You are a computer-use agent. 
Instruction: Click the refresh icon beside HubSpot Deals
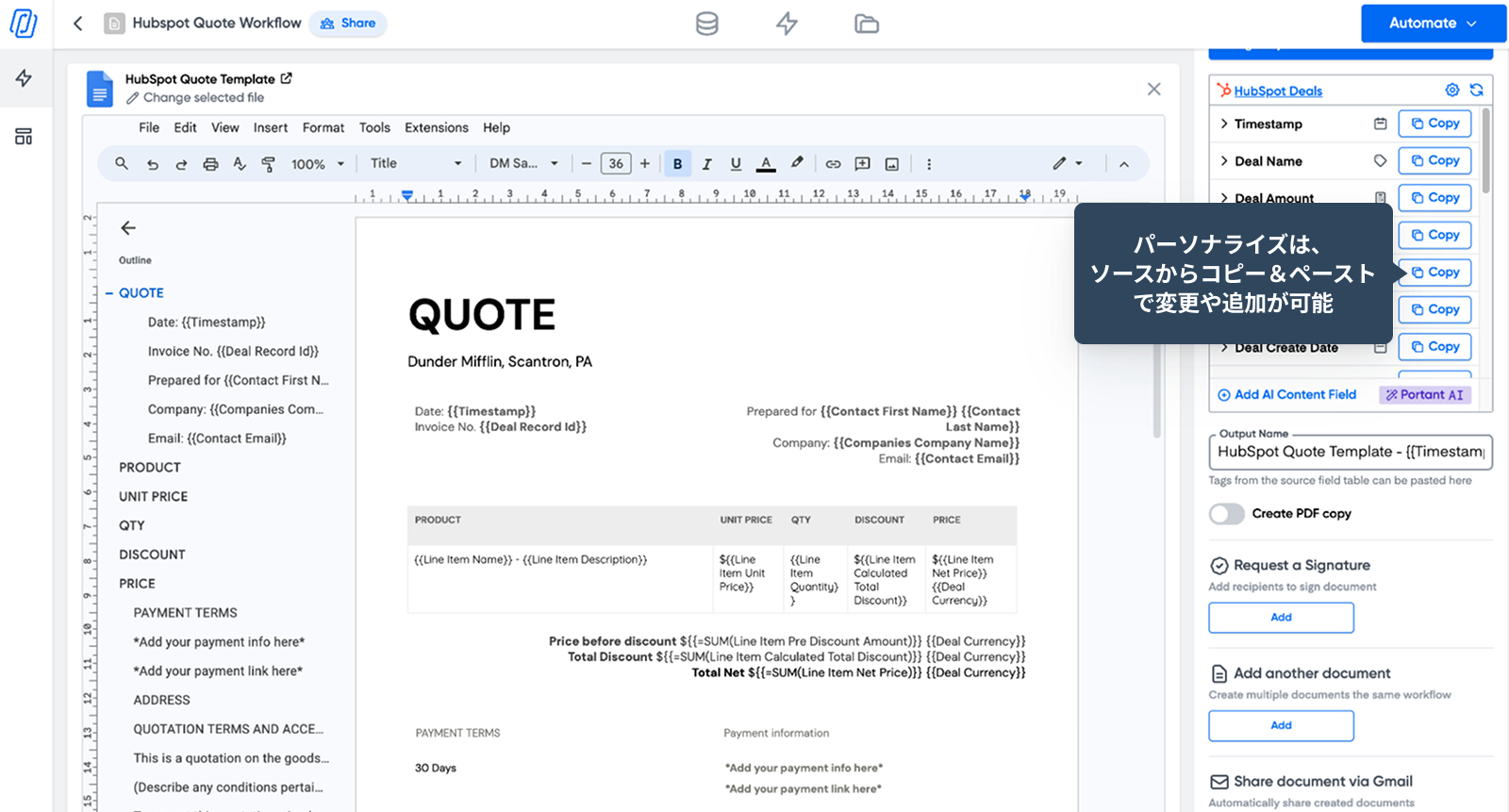pos(1476,91)
